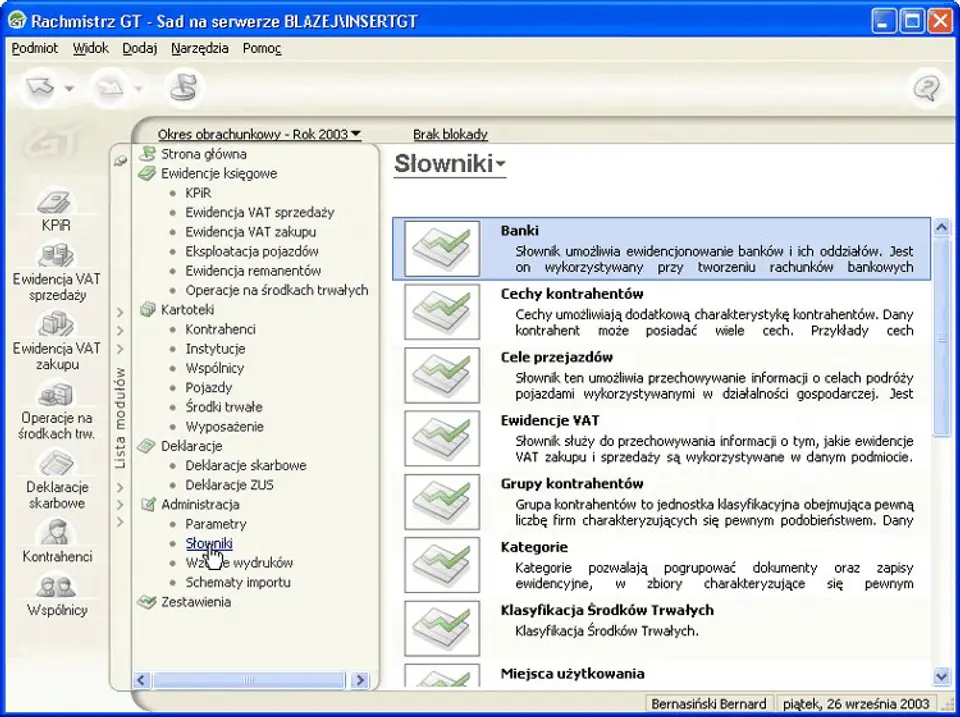Click the dictionary list scroll up arrow
Image resolution: width=960 pixels, height=717 pixels.
pyautogui.click(x=942, y=227)
